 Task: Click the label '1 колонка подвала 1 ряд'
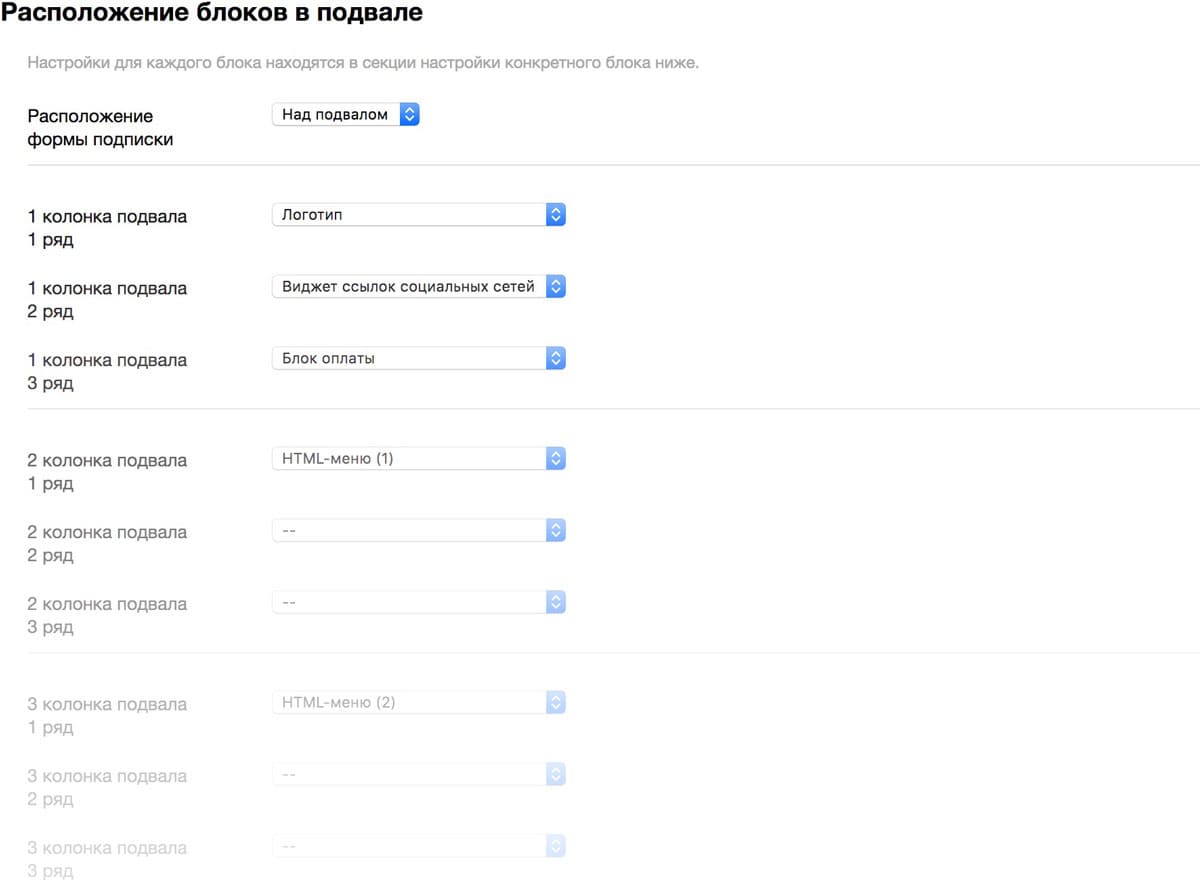tap(107, 228)
